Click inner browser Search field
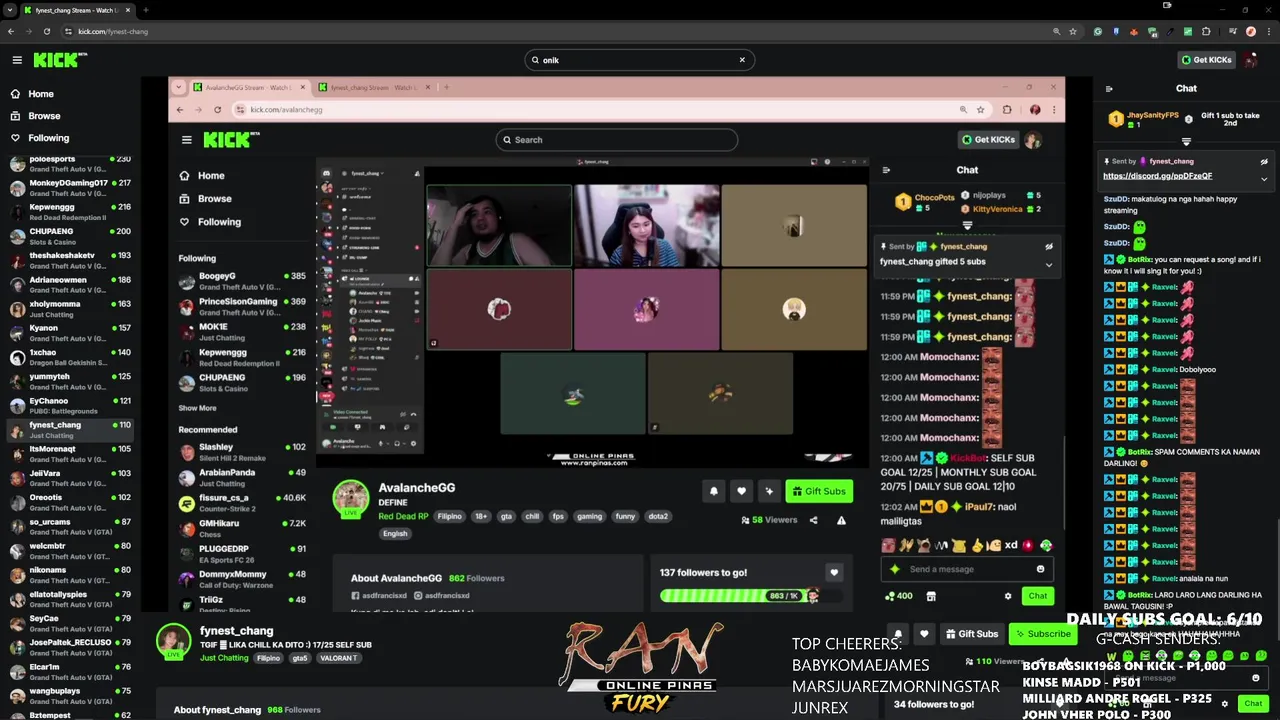Viewport: 1280px width, 720px height. click(x=617, y=140)
